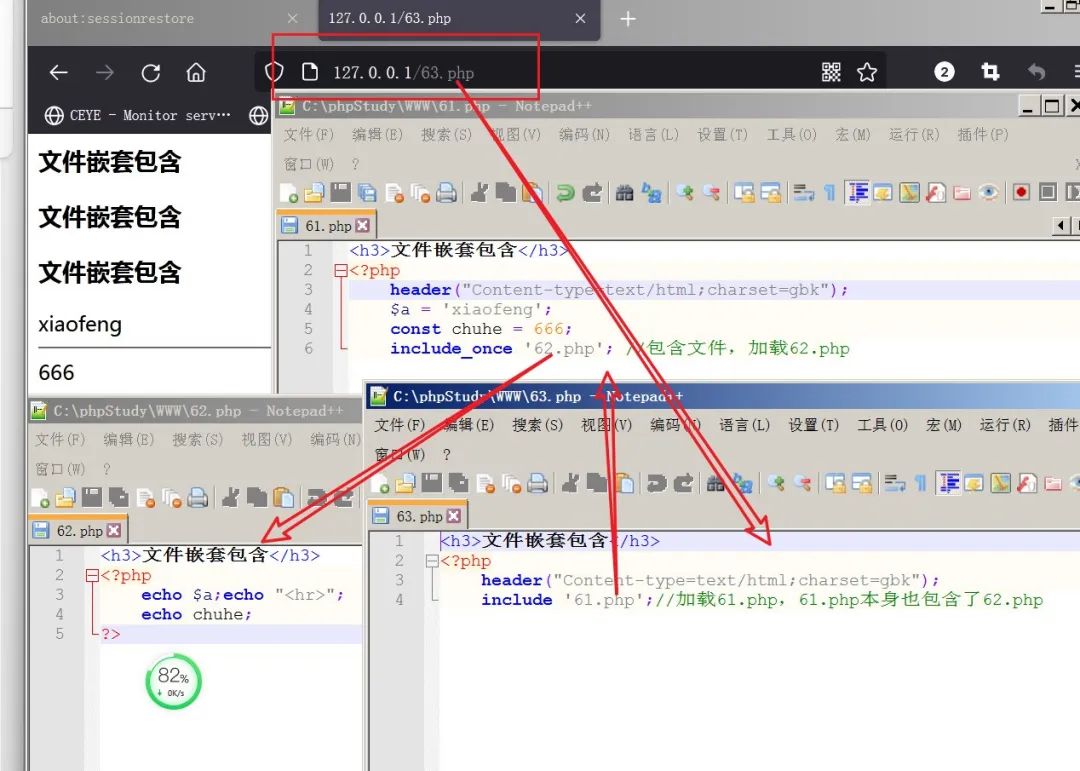
Task: Click Print icon in 63.php Notepad++ toolbar
Action: point(538,484)
